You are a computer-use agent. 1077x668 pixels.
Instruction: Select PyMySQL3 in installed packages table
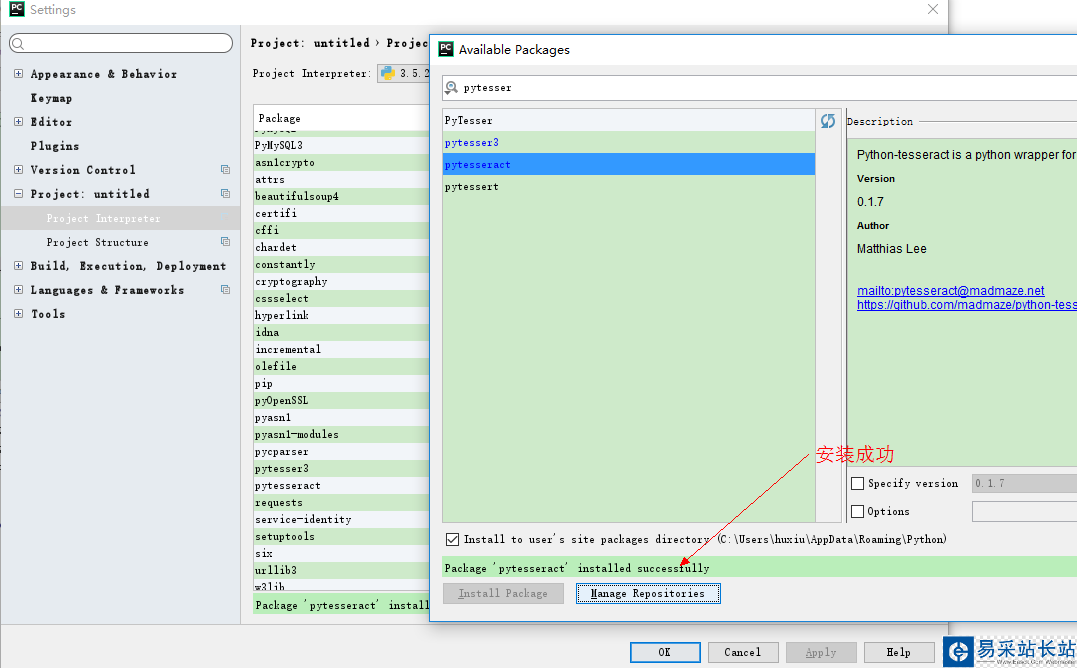point(341,146)
